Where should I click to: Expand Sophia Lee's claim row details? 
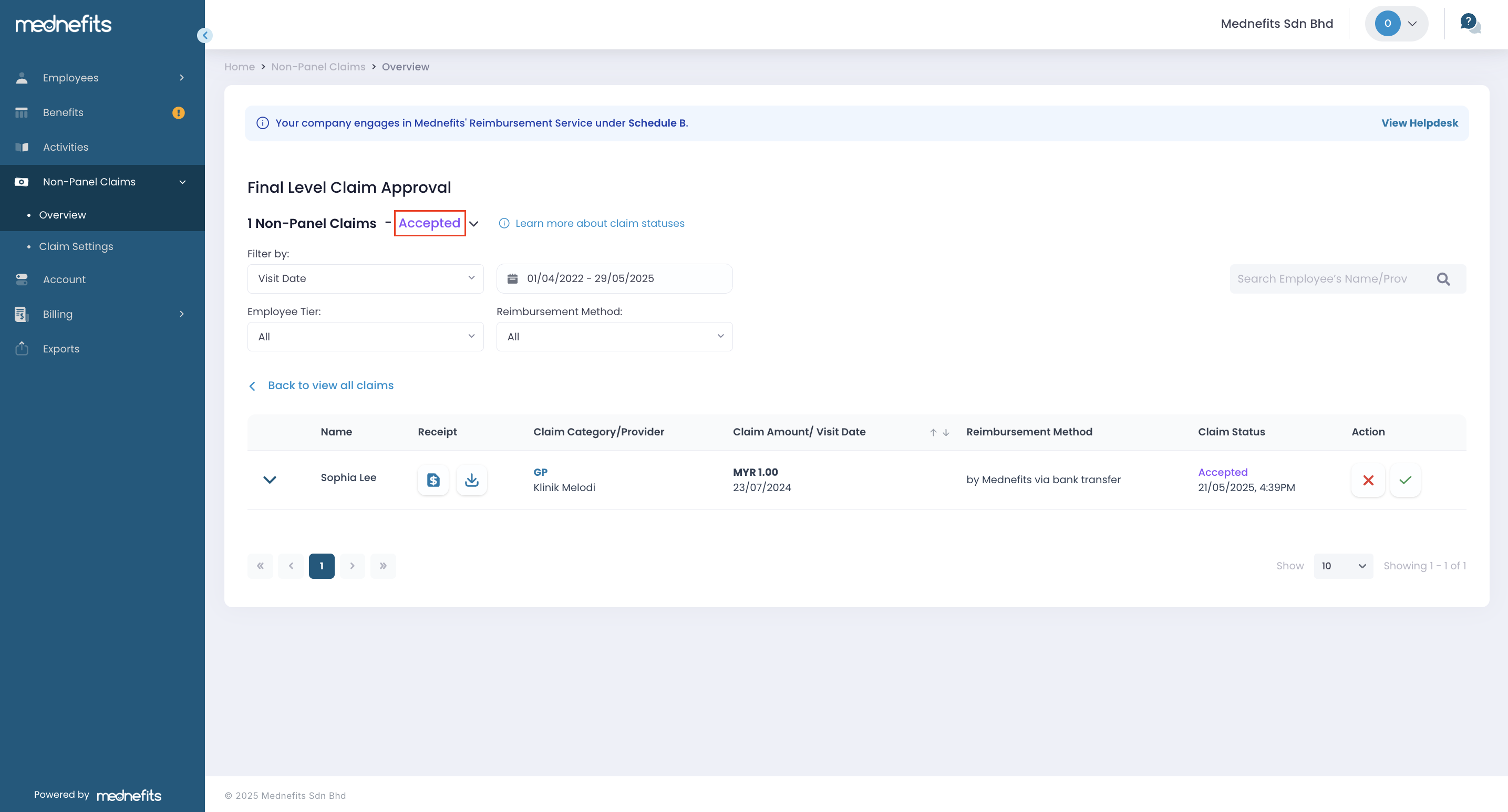[x=269, y=480]
